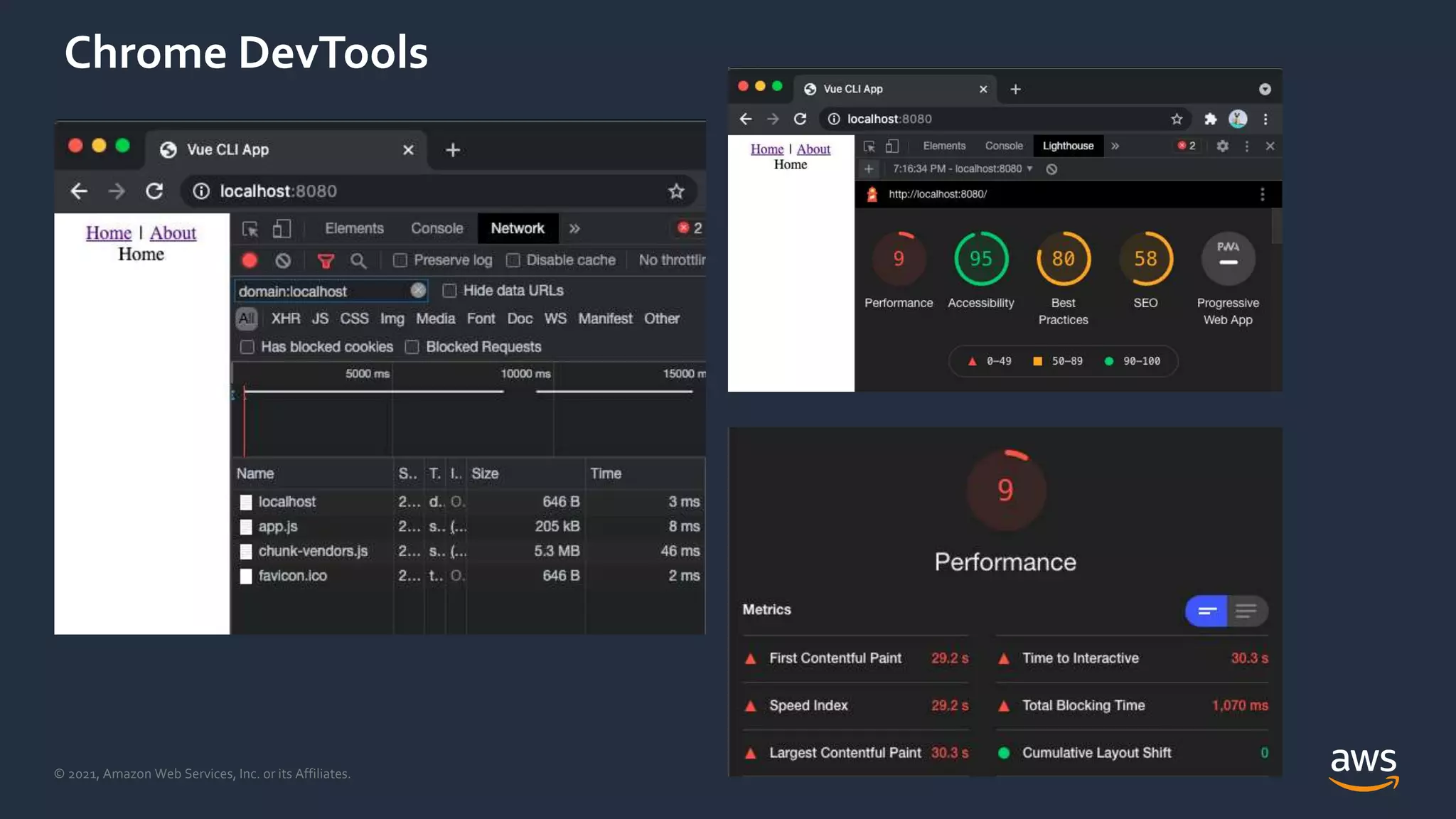Image resolution: width=1456 pixels, height=819 pixels.
Task: Clear all Lighthouse reports with the circle-slash icon
Action: point(1051,168)
